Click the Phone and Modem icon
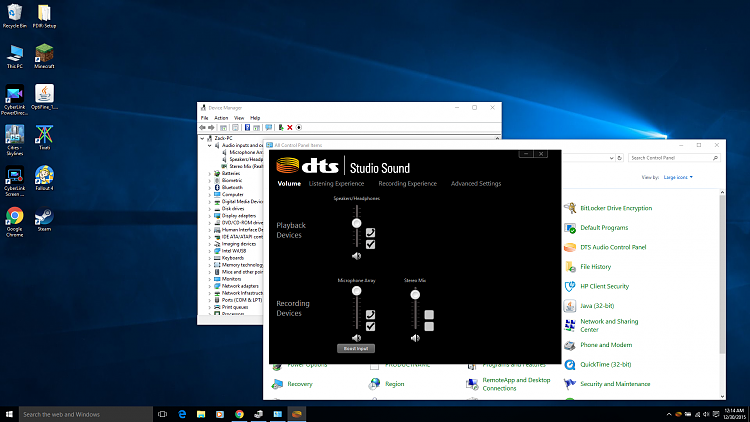Screen dimensions: 750x422 pyautogui.click(x=570, y=345)
